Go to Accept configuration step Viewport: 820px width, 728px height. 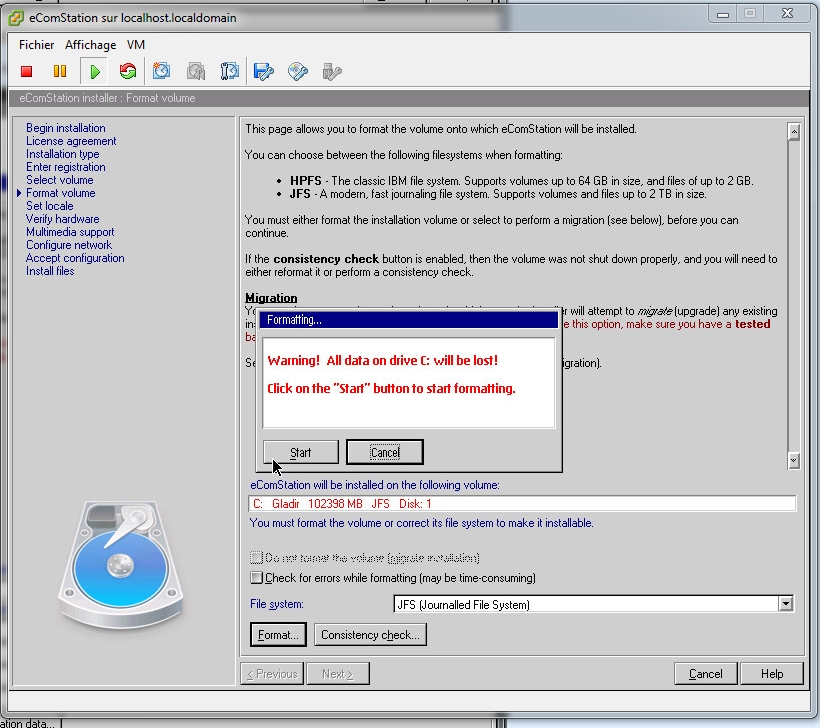tap(75, 258)
